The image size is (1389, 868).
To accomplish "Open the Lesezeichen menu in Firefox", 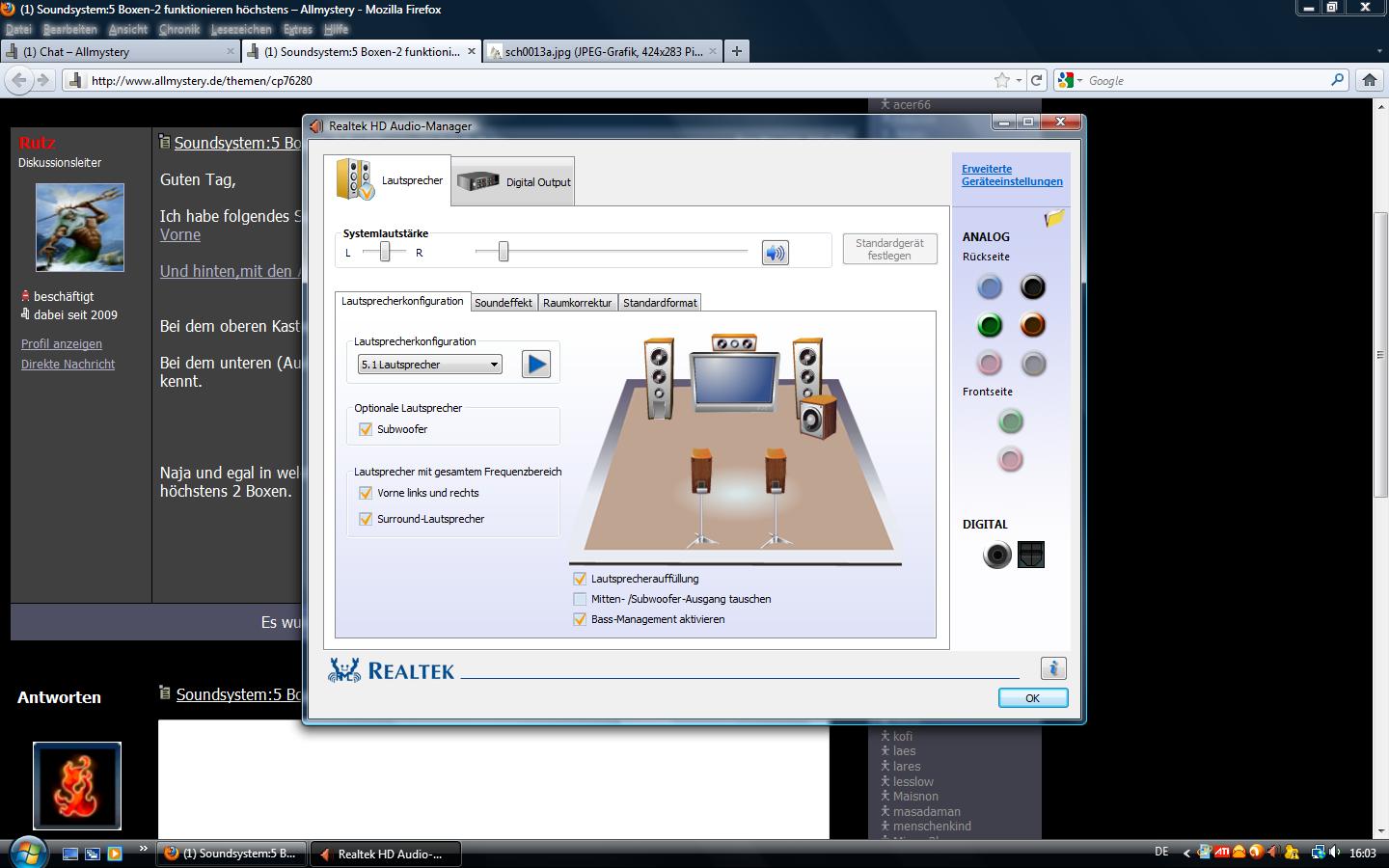I will coord(241,29).
